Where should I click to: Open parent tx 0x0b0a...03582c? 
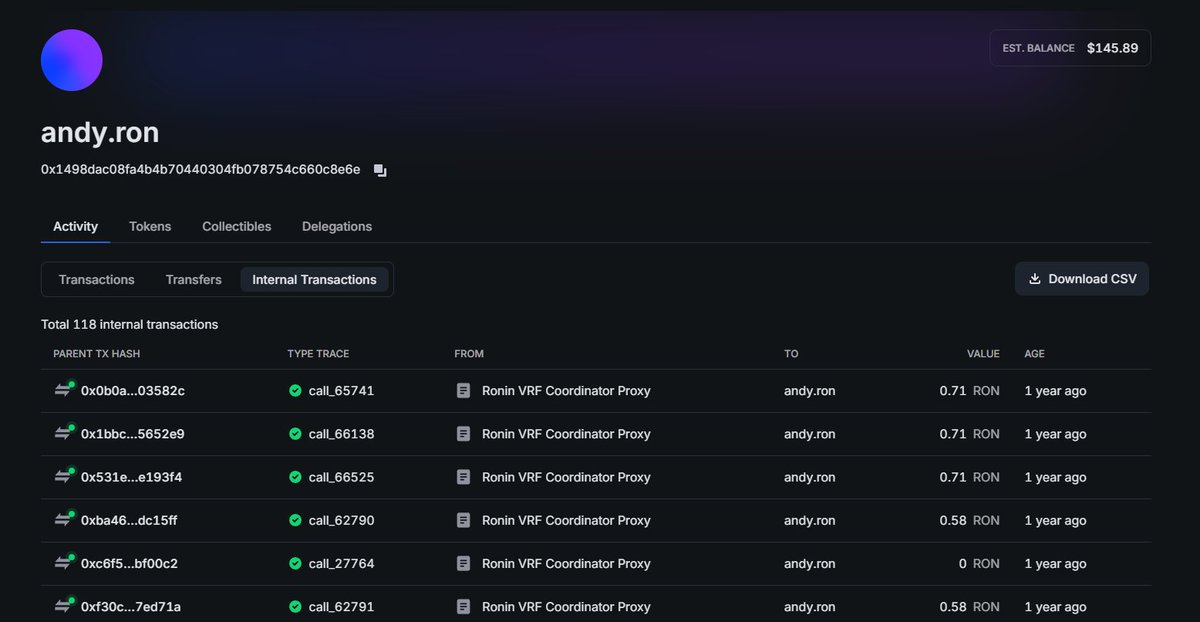pyautogui.click(x=133, y=391)
